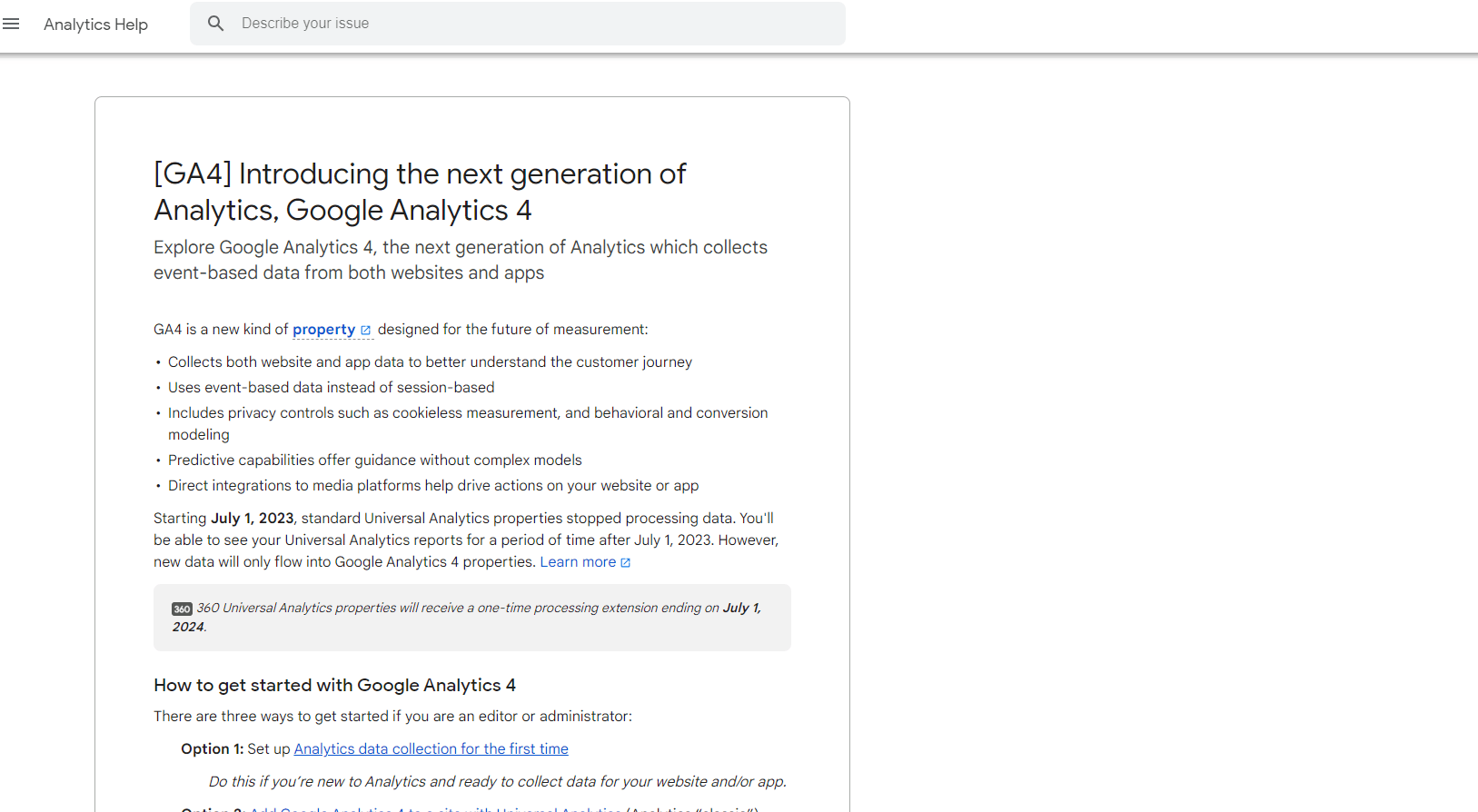Open the hamburger main menu
This screenshot has width=1478, height=812.
(11, 24)
